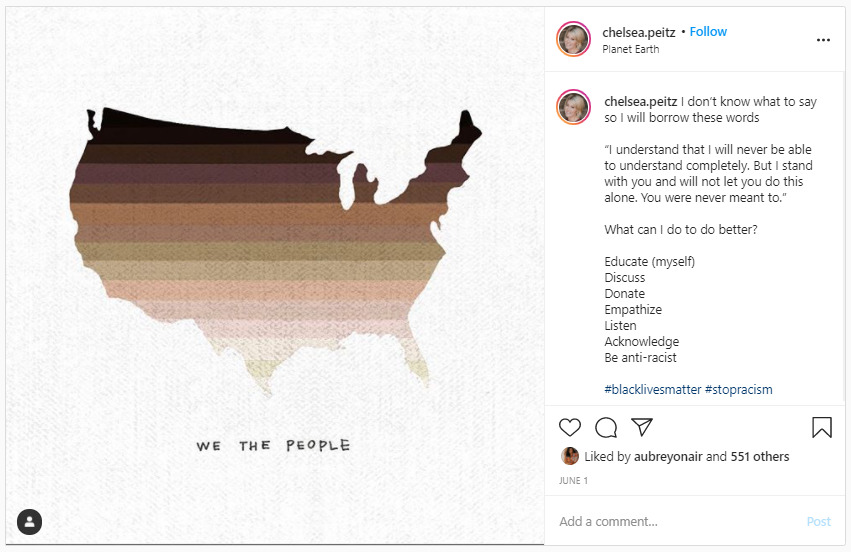The height and width of the screenshot is (552, 851).
Task: Open the #blacklivesmatter hashtag
Action: [x=652, y=390]
